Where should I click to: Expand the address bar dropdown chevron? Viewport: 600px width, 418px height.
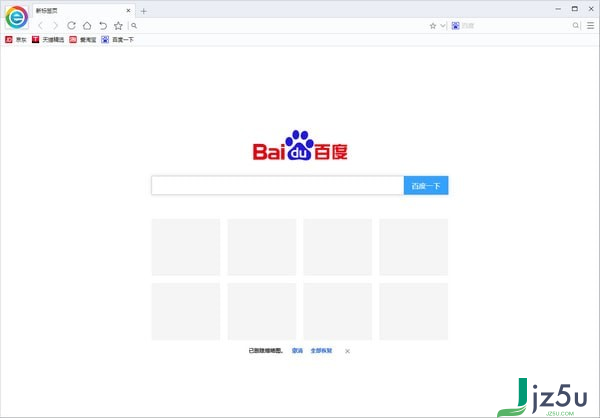tap(443, 26)
